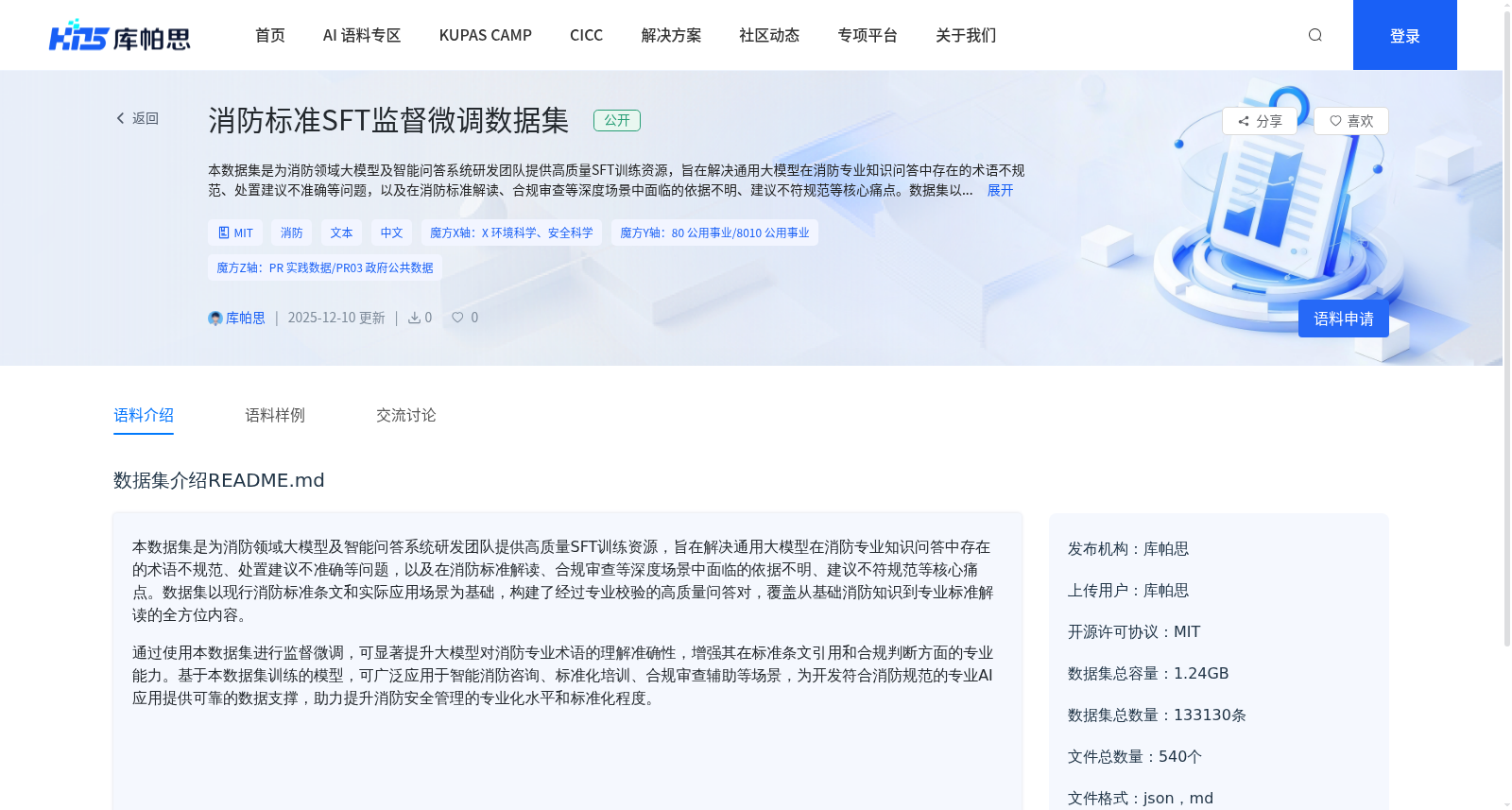Open 社区动态 menu

tap(769, 35)
